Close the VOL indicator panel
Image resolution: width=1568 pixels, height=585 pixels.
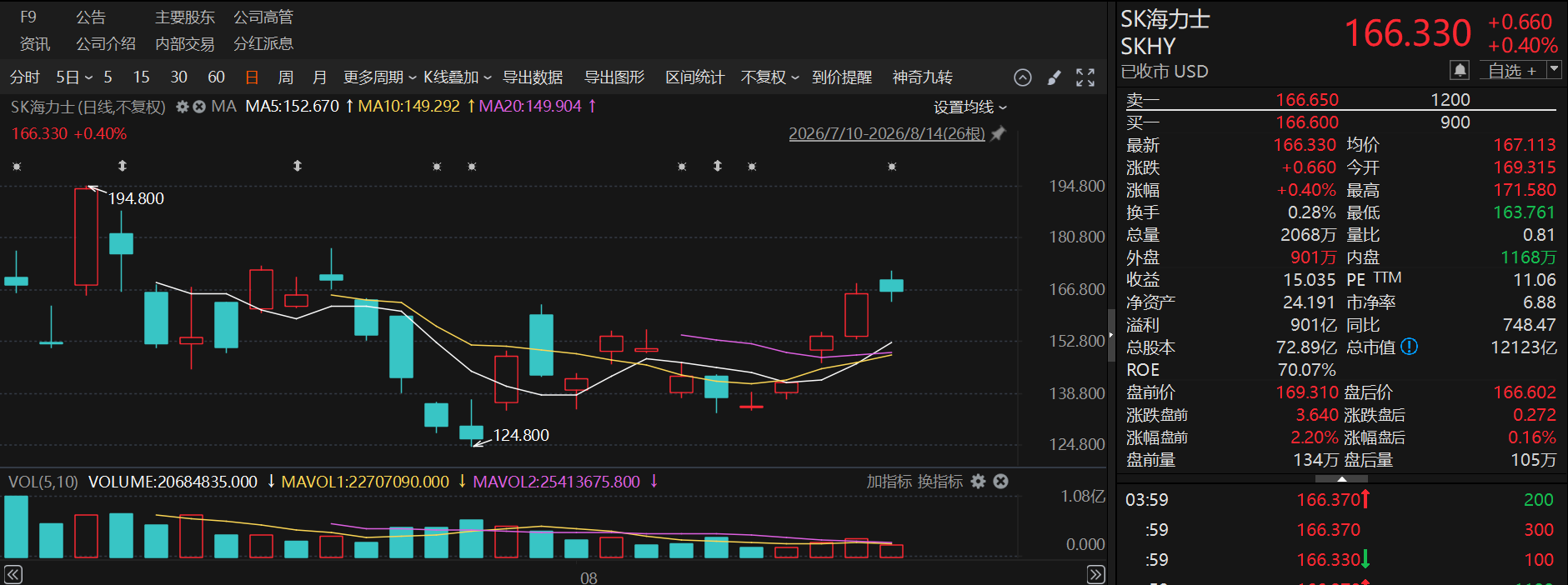point(1001,482)
